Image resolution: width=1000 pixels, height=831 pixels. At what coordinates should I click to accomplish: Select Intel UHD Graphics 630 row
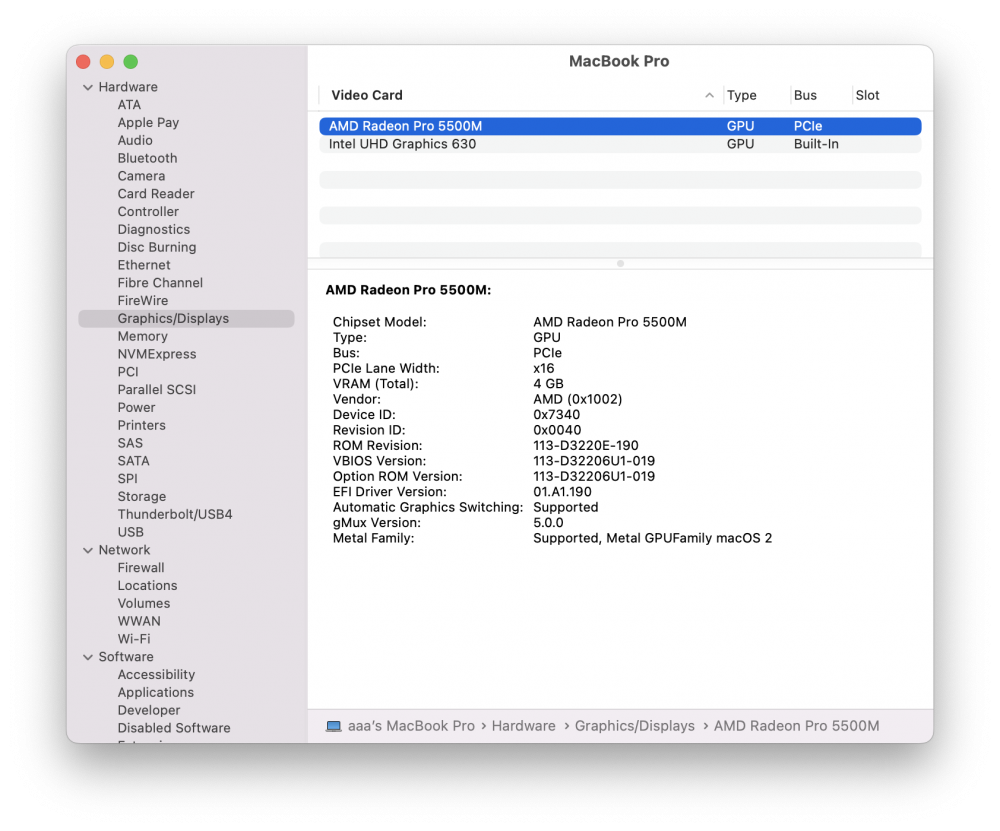[620, 144]
